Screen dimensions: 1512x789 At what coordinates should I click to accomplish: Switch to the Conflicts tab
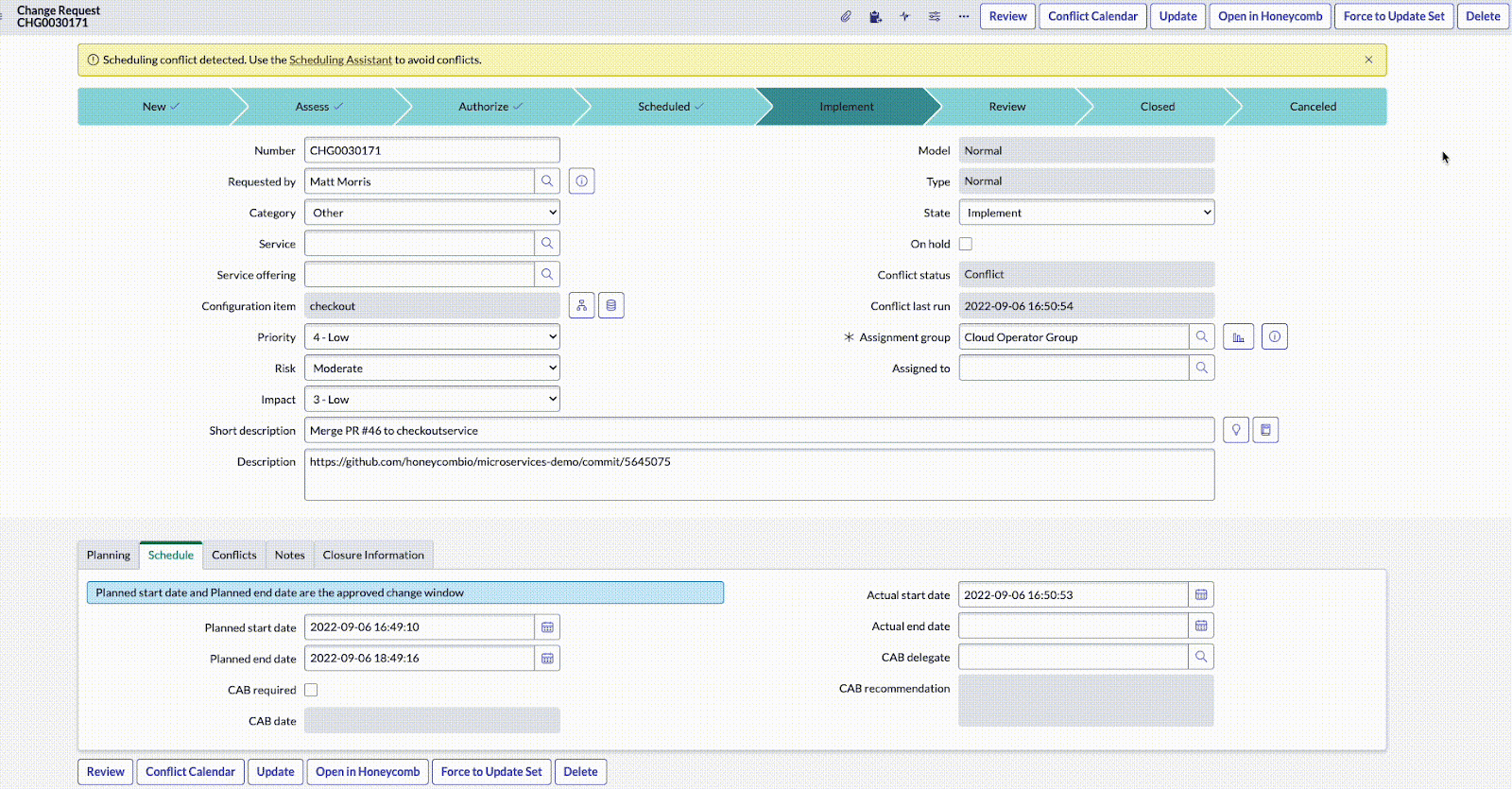[233, 556]
